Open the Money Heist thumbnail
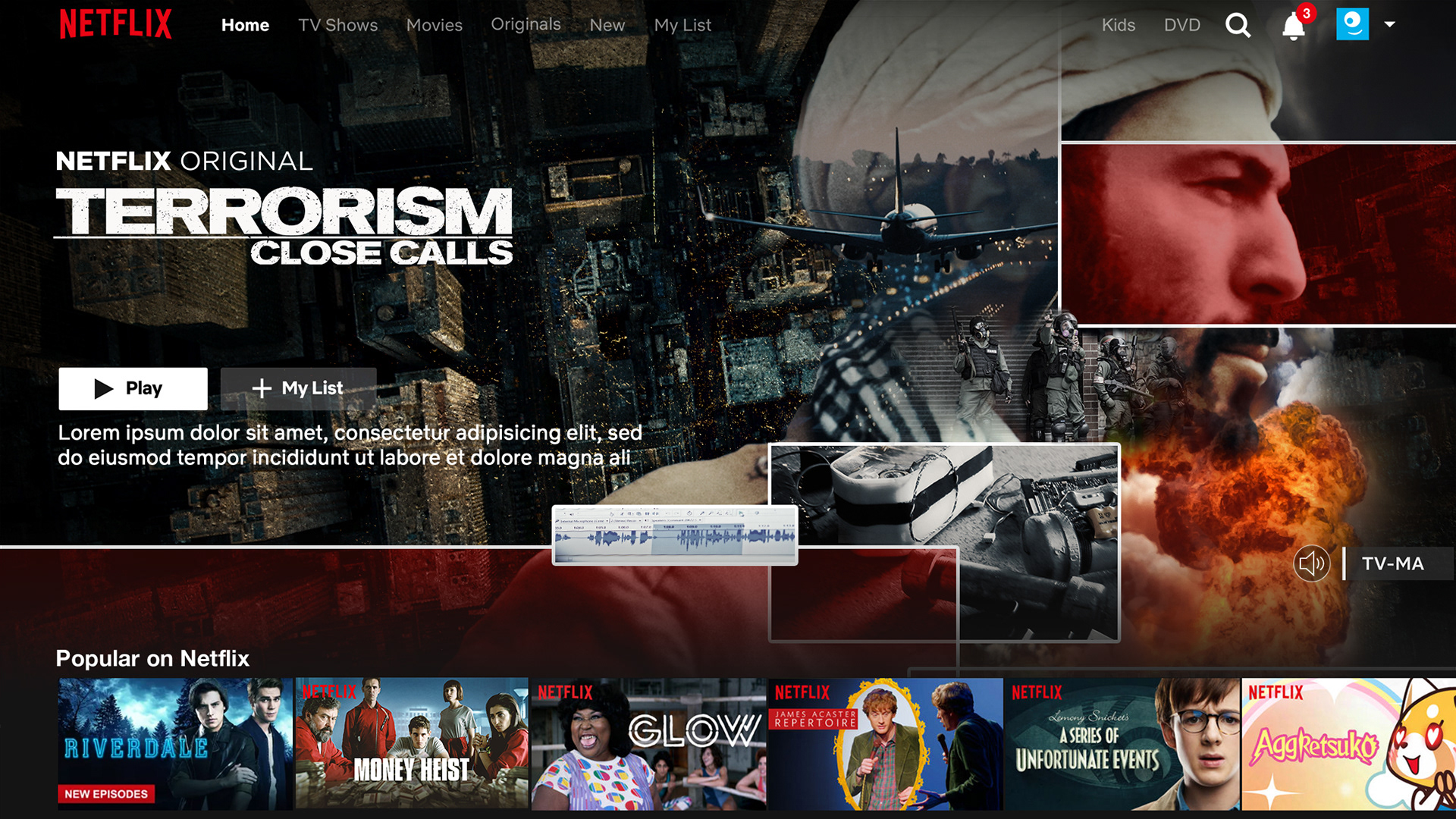This screenshot has height=819, width=1456. (412, 744)
